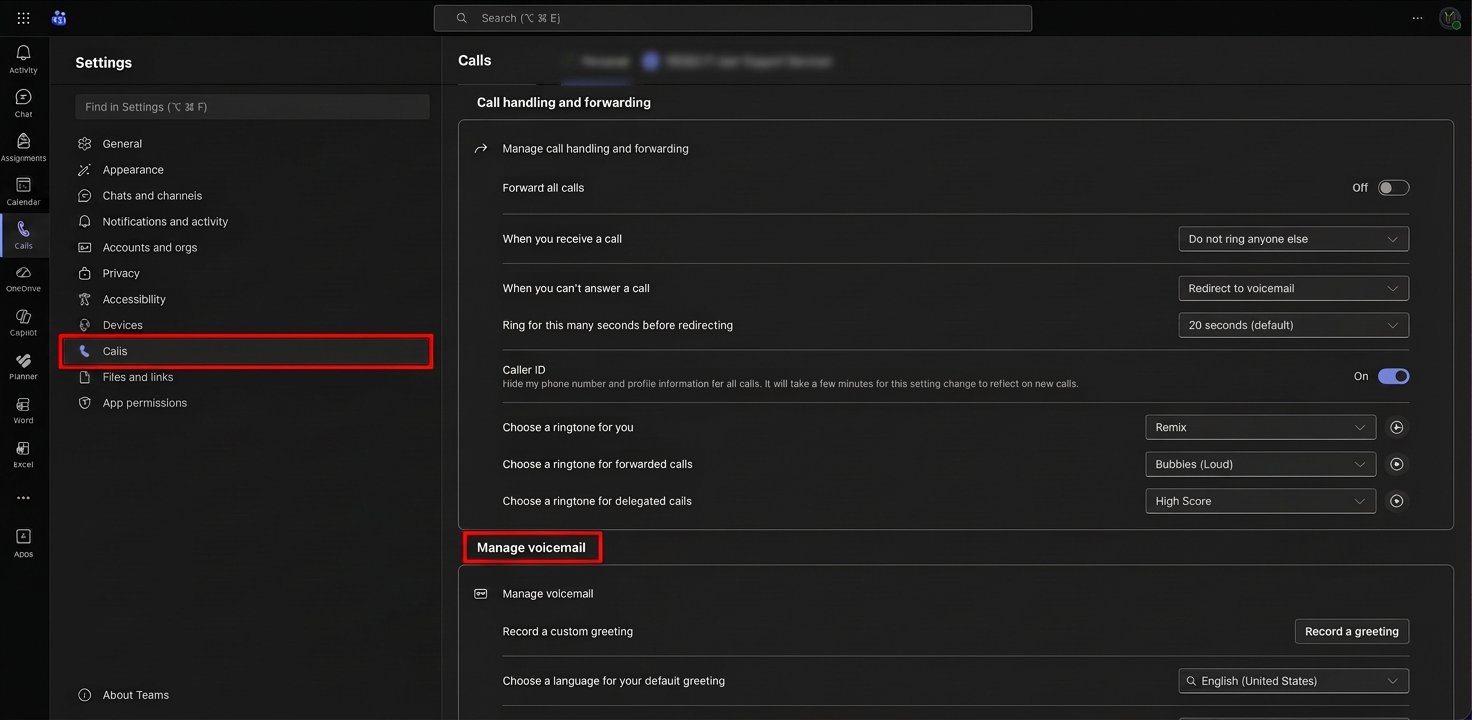This screenshot has width=1472, height=720.
Task: Open the Word app
Action: coord(23,411)
